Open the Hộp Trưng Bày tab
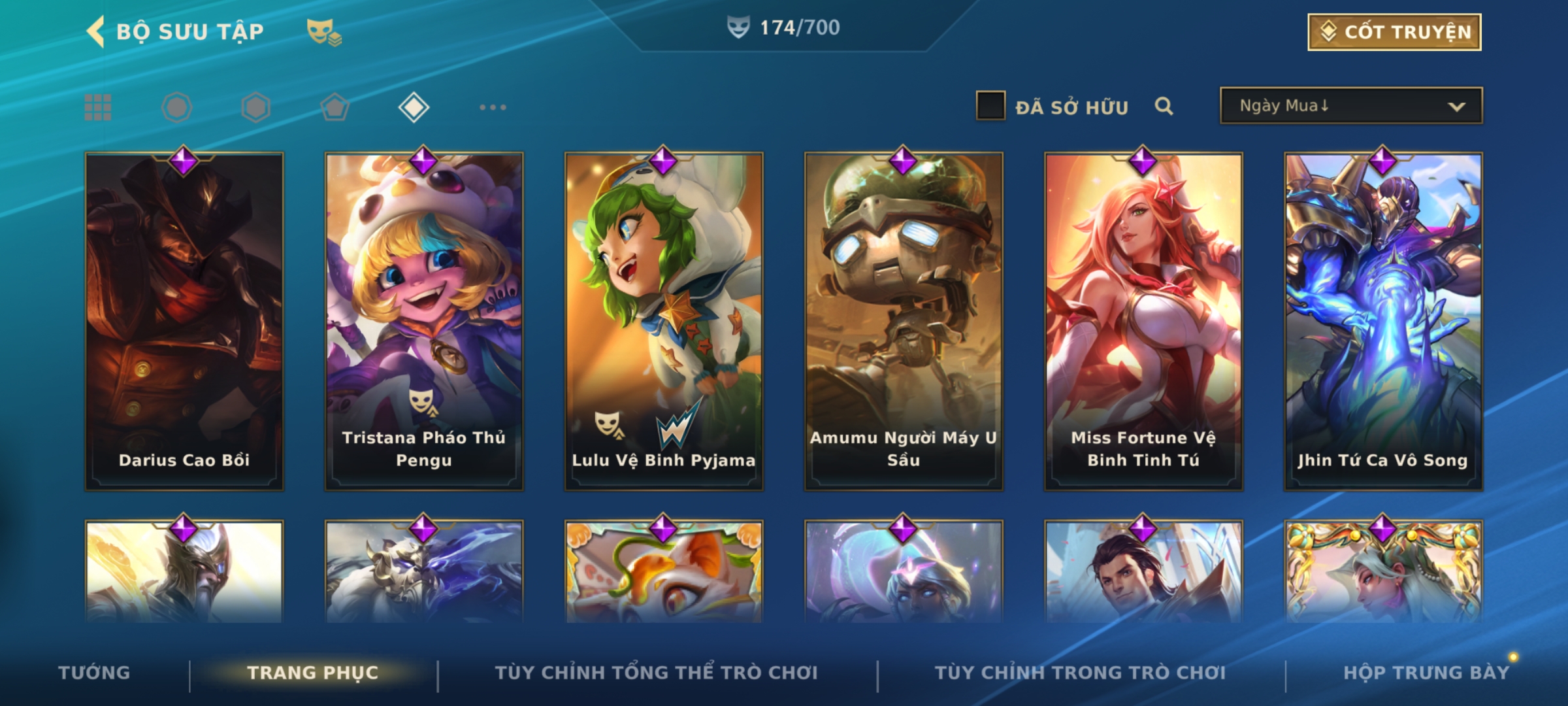Viewport: 1568px width, 706px height. (1426, 673)
